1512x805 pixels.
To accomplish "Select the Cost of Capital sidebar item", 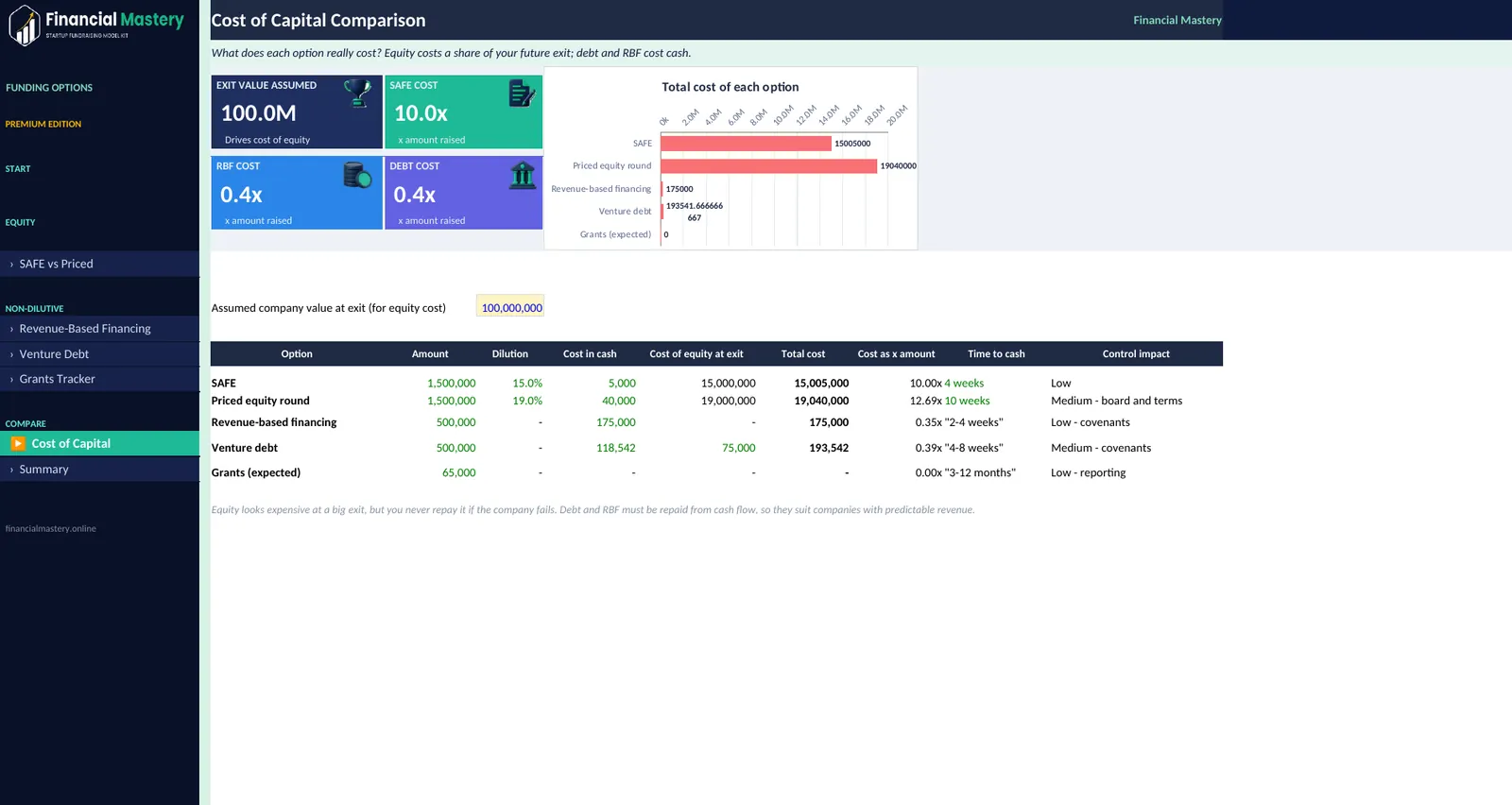I will 100,443.
